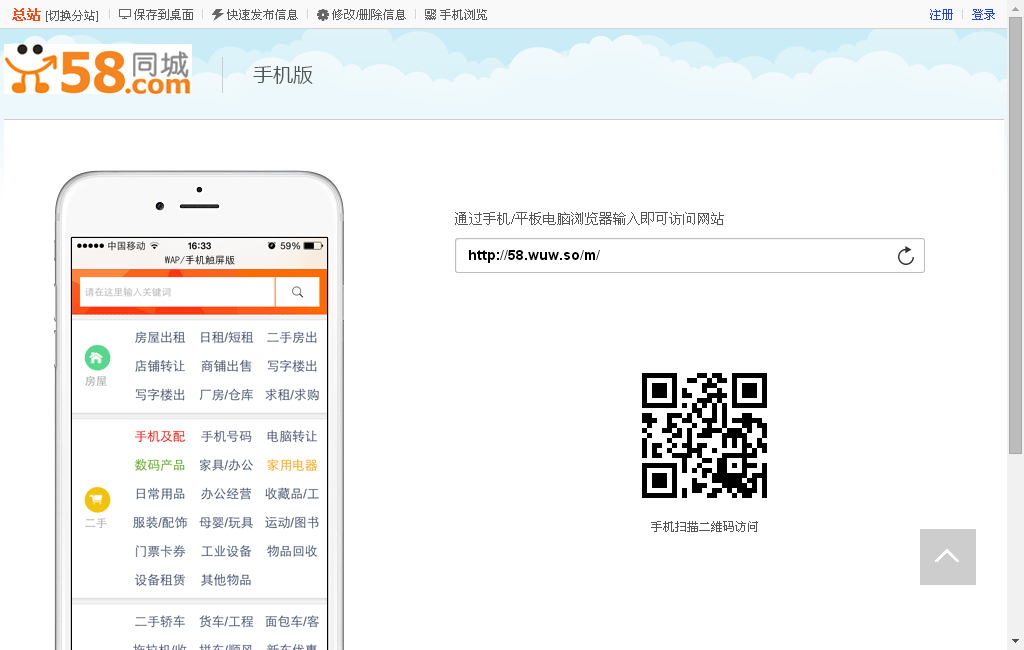Click the refresh icon beside the URL
The image size is (1024, 650).
(906, 255)
